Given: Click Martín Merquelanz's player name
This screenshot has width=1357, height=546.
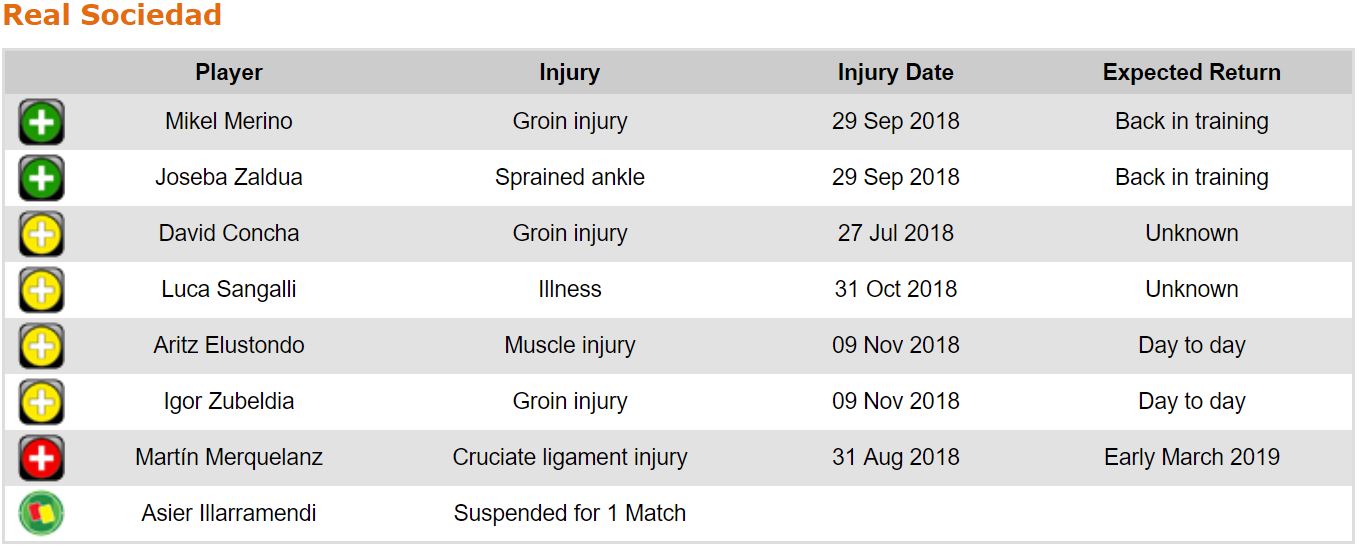Looking at the screenshot, I should (229, 458).
